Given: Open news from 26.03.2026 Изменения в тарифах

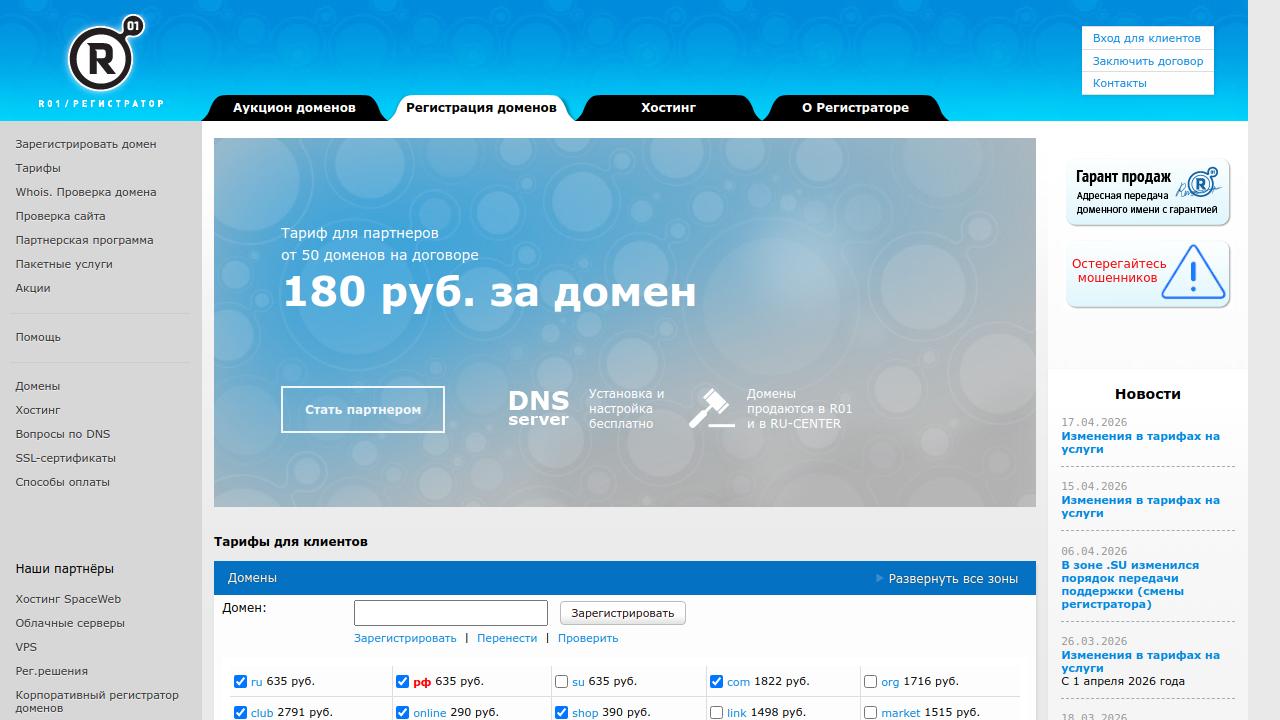Looking at the screenshot, I should click(1140, 662).
